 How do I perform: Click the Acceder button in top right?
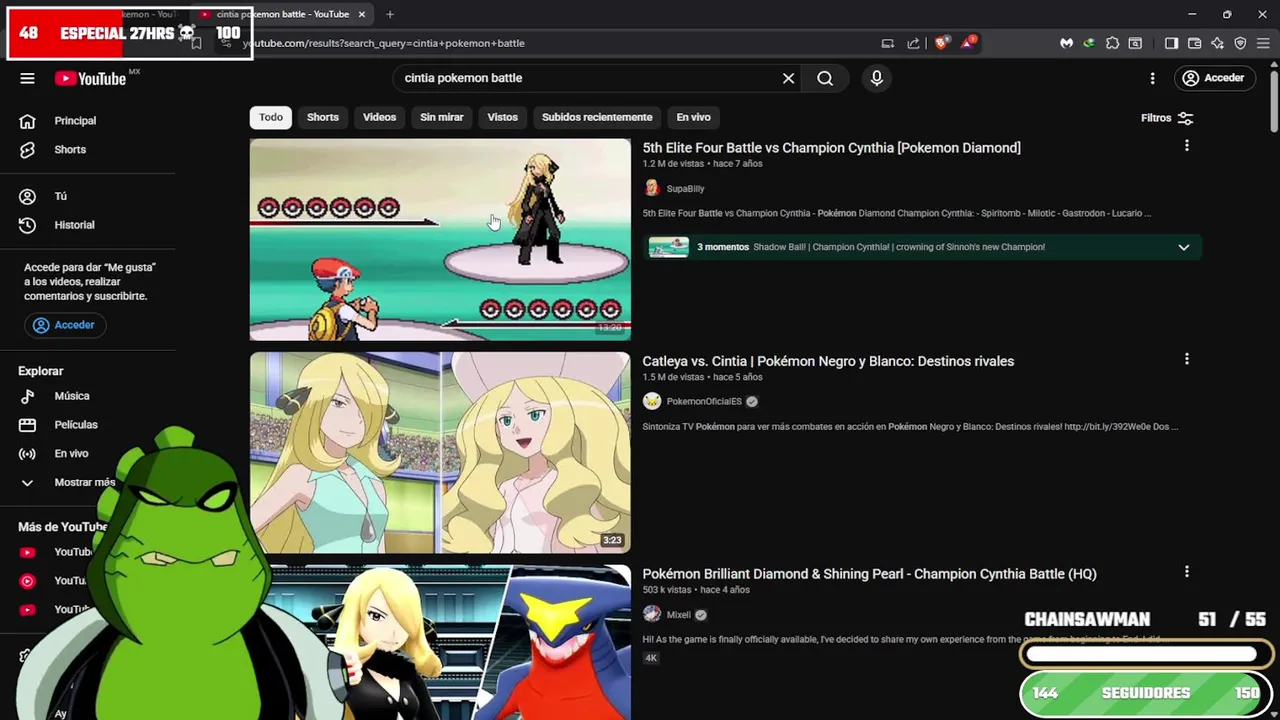[1213, 78]
